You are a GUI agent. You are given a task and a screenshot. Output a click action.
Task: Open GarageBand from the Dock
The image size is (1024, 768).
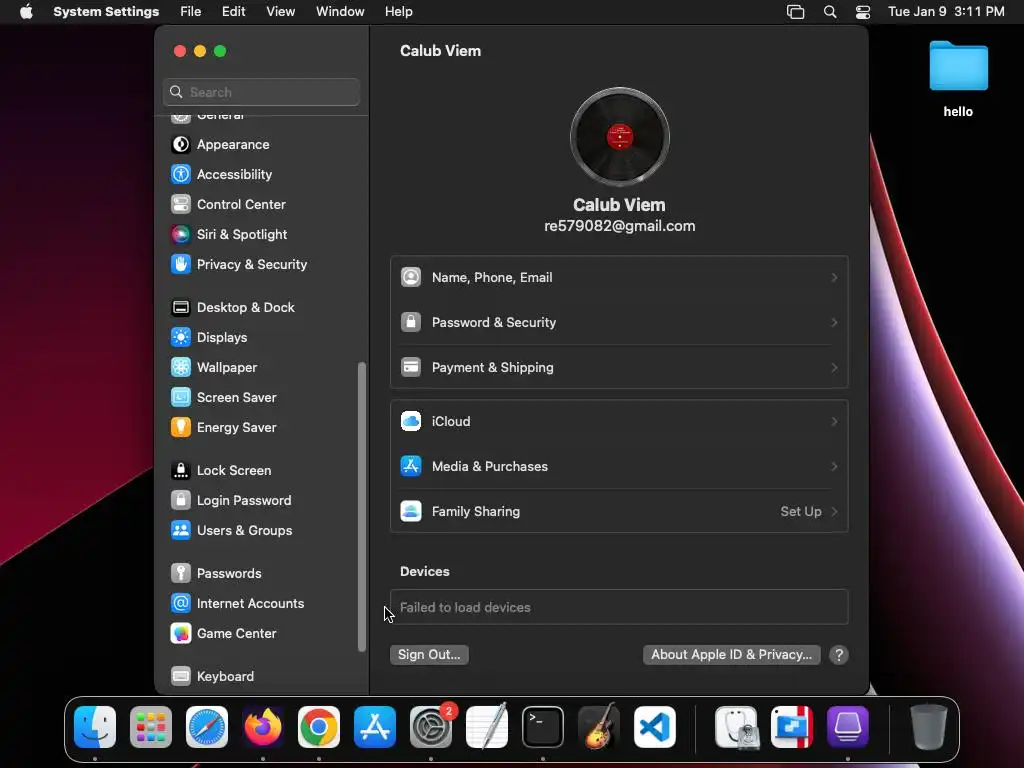599,727
